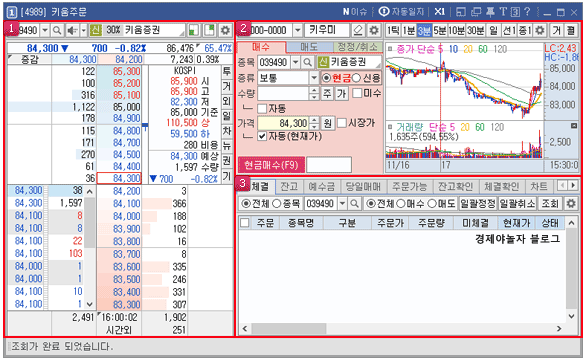The width and height of the screenshot is (587, 362).
Task: Click the left split-layout icon beside 키움증권
Action: tap(194, 30)
